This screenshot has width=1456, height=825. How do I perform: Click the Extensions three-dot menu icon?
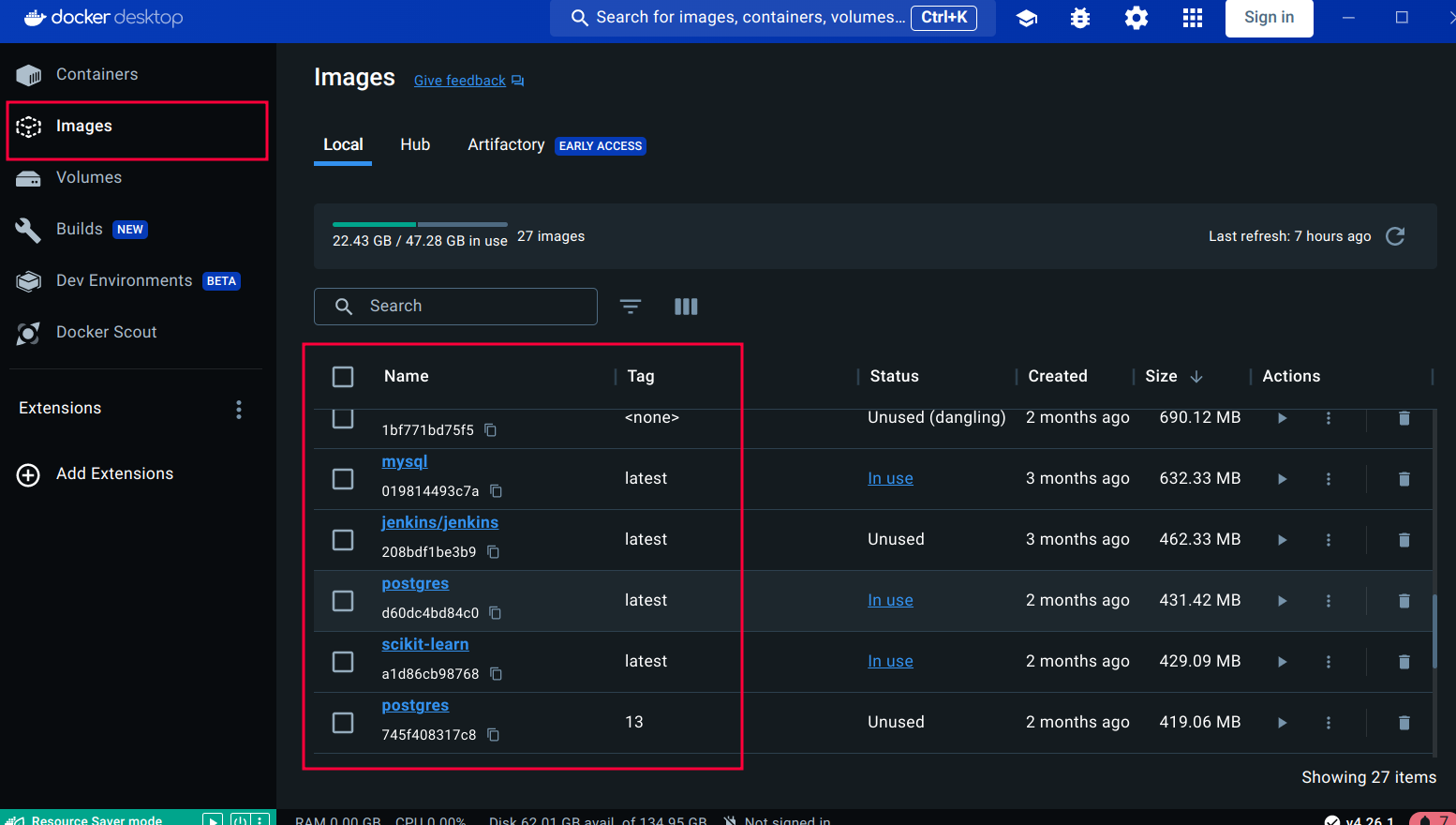[x=239, y=410]
